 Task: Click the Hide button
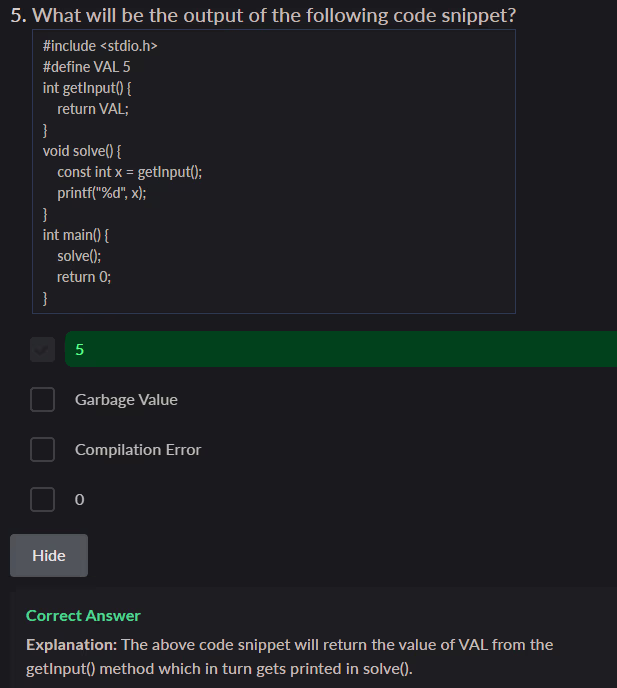click(49, 556)
